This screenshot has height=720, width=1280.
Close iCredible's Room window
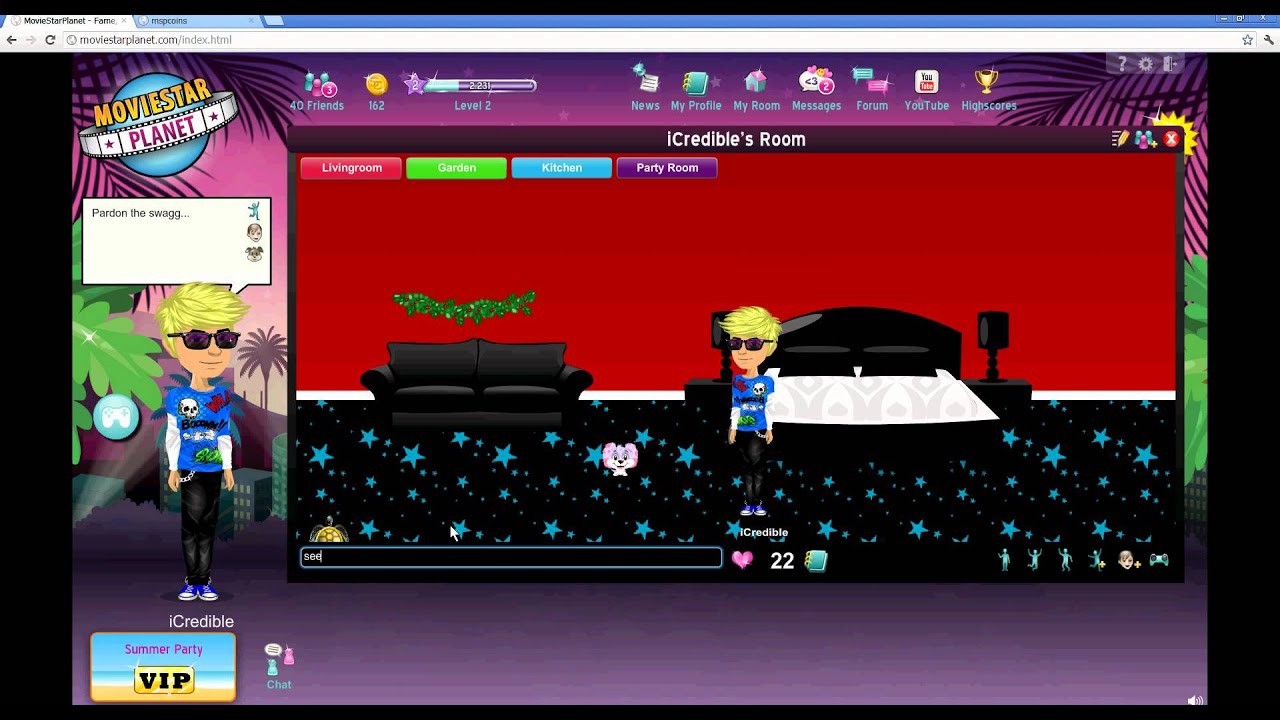point(1171,139)
